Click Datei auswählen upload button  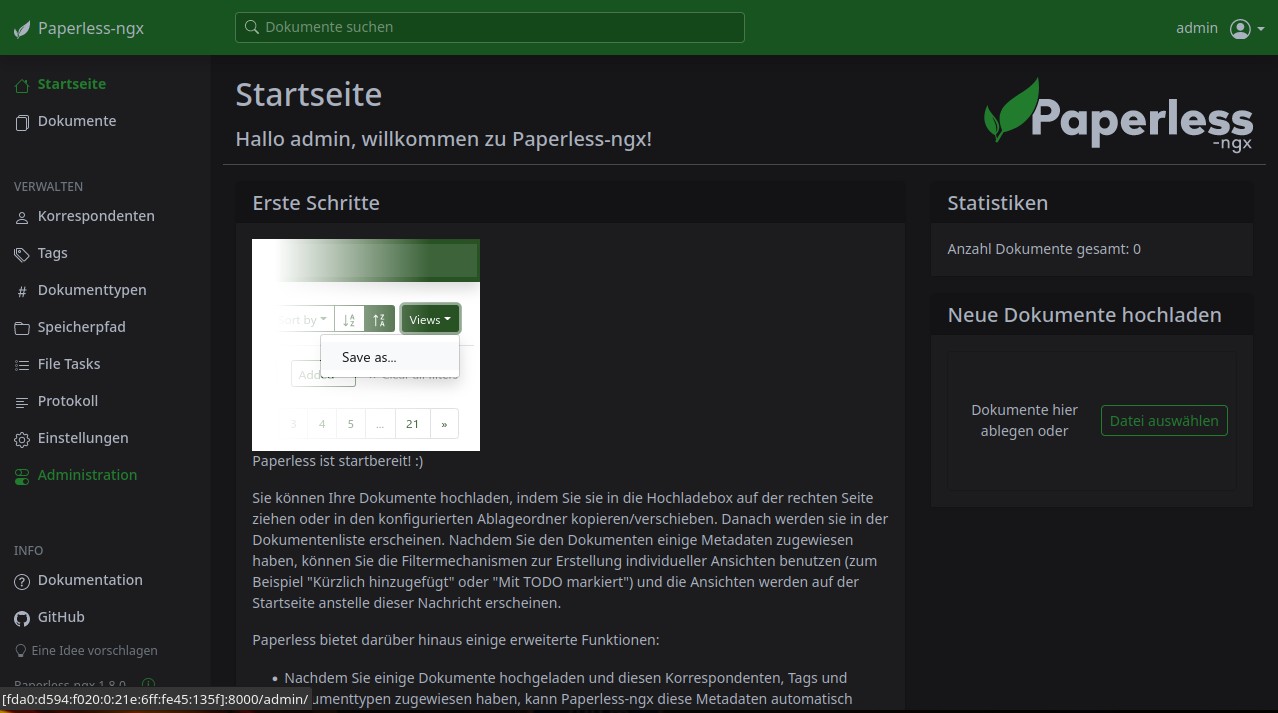[x=1164, y=421]
